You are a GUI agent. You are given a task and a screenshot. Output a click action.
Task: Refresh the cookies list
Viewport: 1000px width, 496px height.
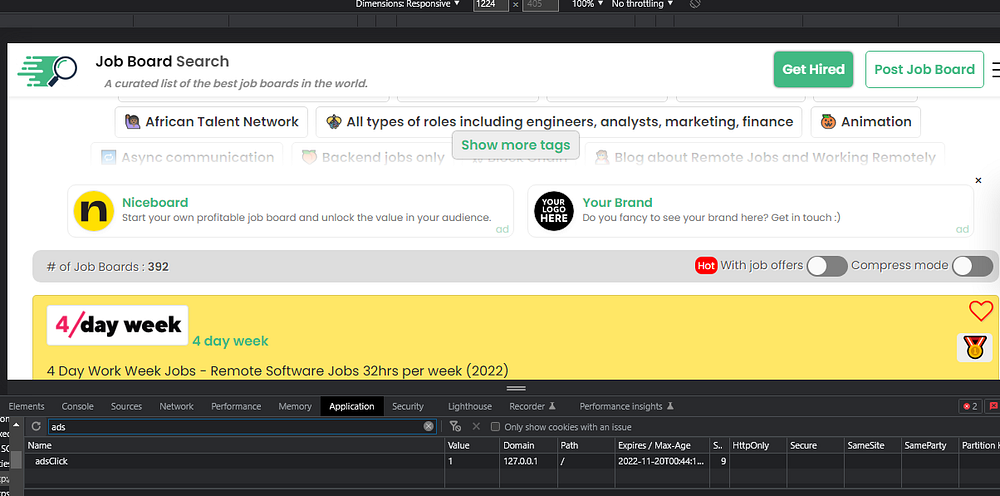tap(36, 427)
